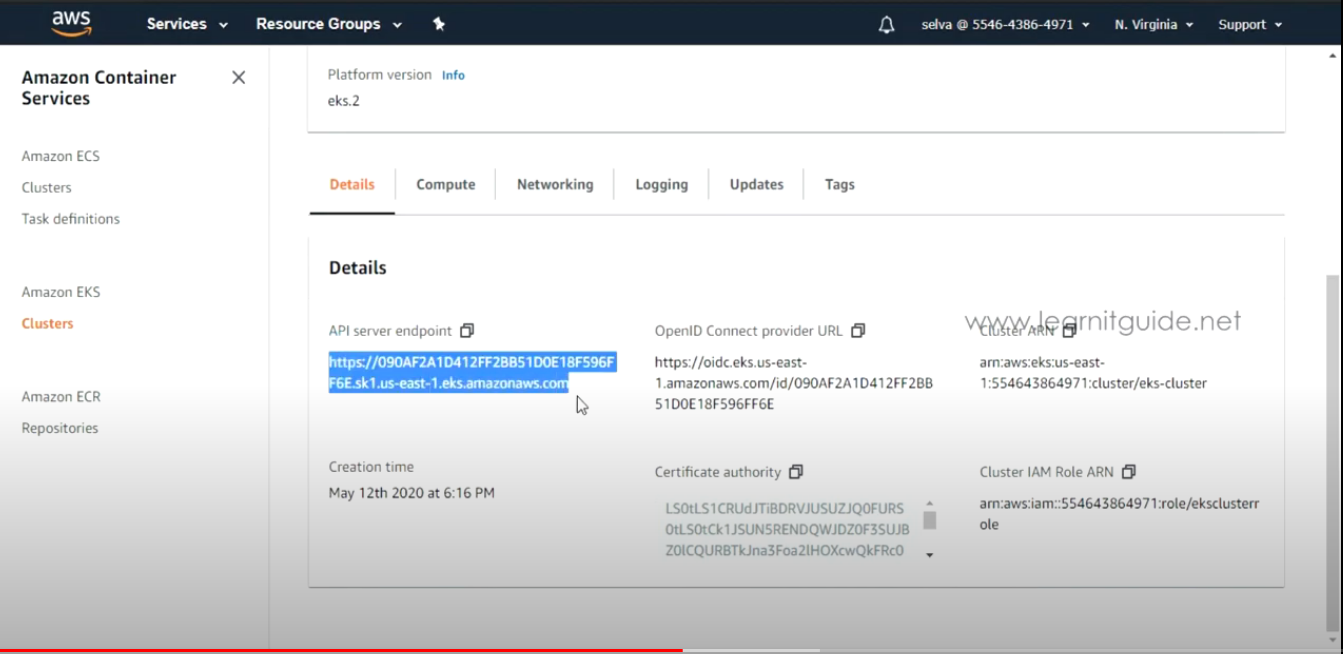Image resolution: width=1343 pixels, height=654 pixels.
Task: Switch to the Details tab
Action: (x=352, y=185)
